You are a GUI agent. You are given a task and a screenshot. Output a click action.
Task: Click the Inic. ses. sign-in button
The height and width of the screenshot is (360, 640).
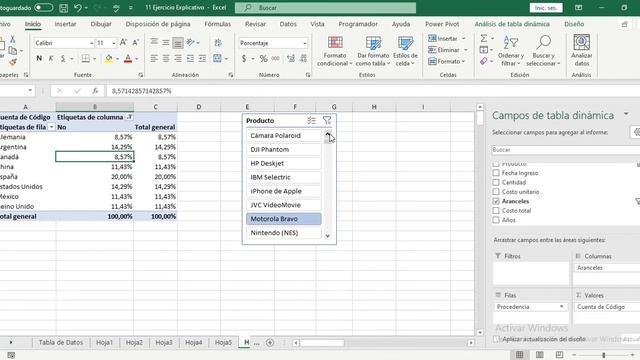pos(546,8)
